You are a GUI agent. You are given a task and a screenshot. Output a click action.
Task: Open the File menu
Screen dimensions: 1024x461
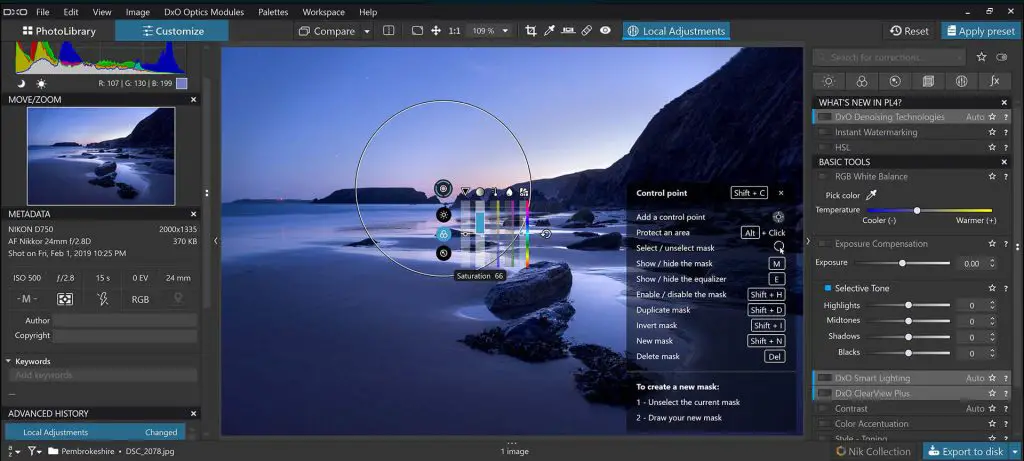[x=42, y=12]
